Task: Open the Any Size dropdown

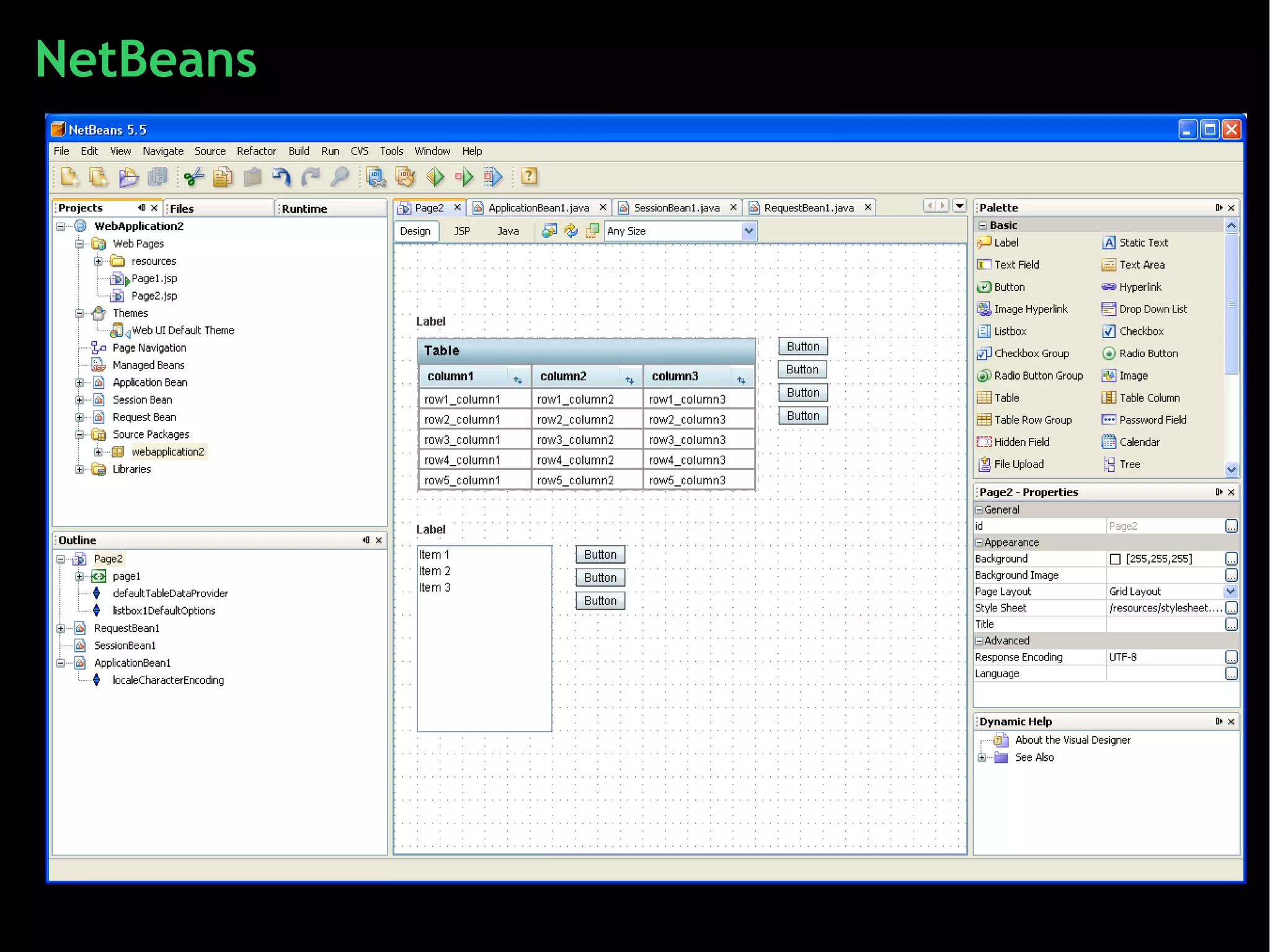Action: pyautogui.click(x=748, y=231)
